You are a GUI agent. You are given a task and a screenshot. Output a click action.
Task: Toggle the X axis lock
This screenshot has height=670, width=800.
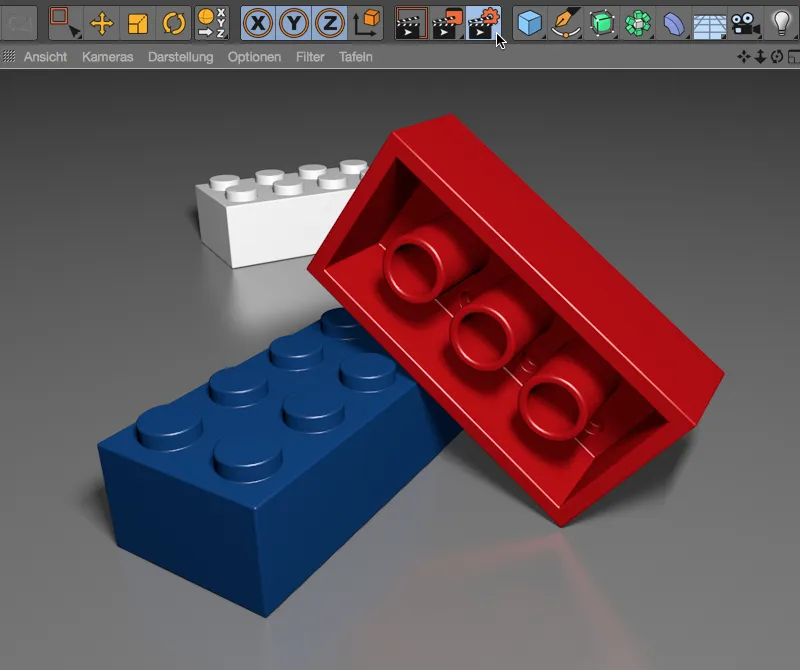point(258,23)
